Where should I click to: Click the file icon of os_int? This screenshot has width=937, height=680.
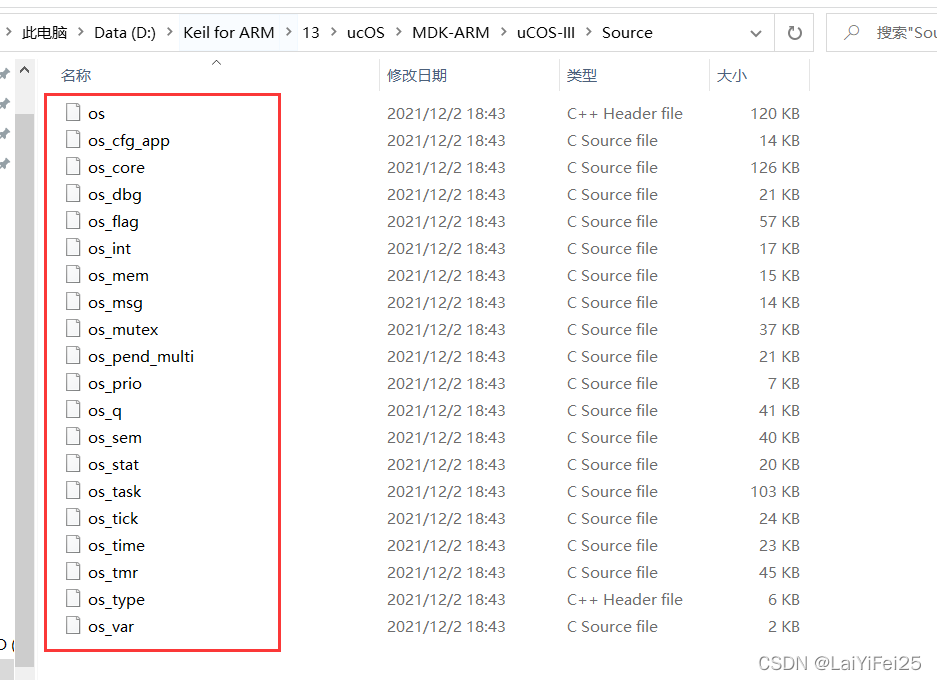[73, 247]
